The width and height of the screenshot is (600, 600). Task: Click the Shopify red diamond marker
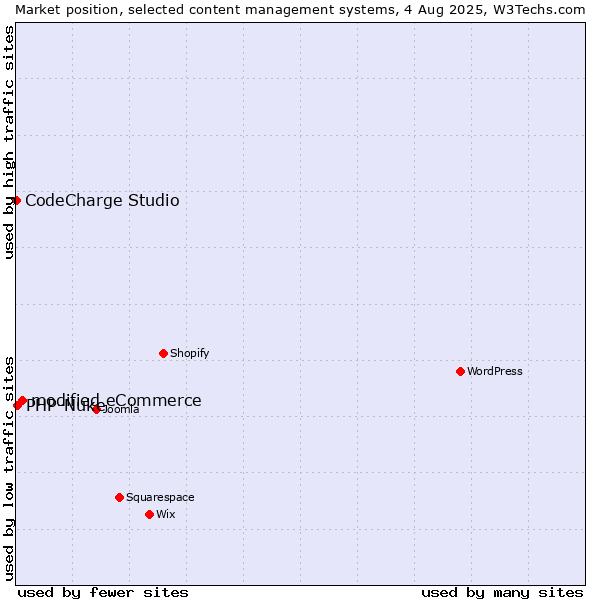163,353
